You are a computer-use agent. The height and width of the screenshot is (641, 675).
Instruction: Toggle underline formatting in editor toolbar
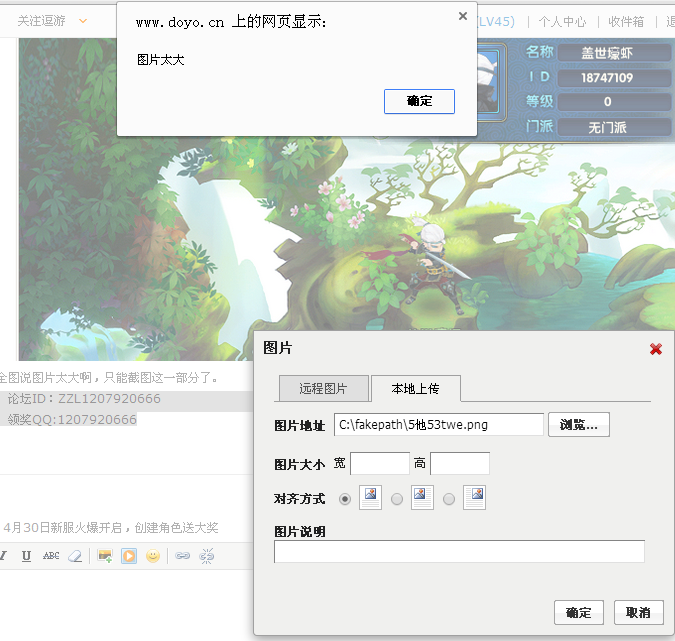pos(26,556)
